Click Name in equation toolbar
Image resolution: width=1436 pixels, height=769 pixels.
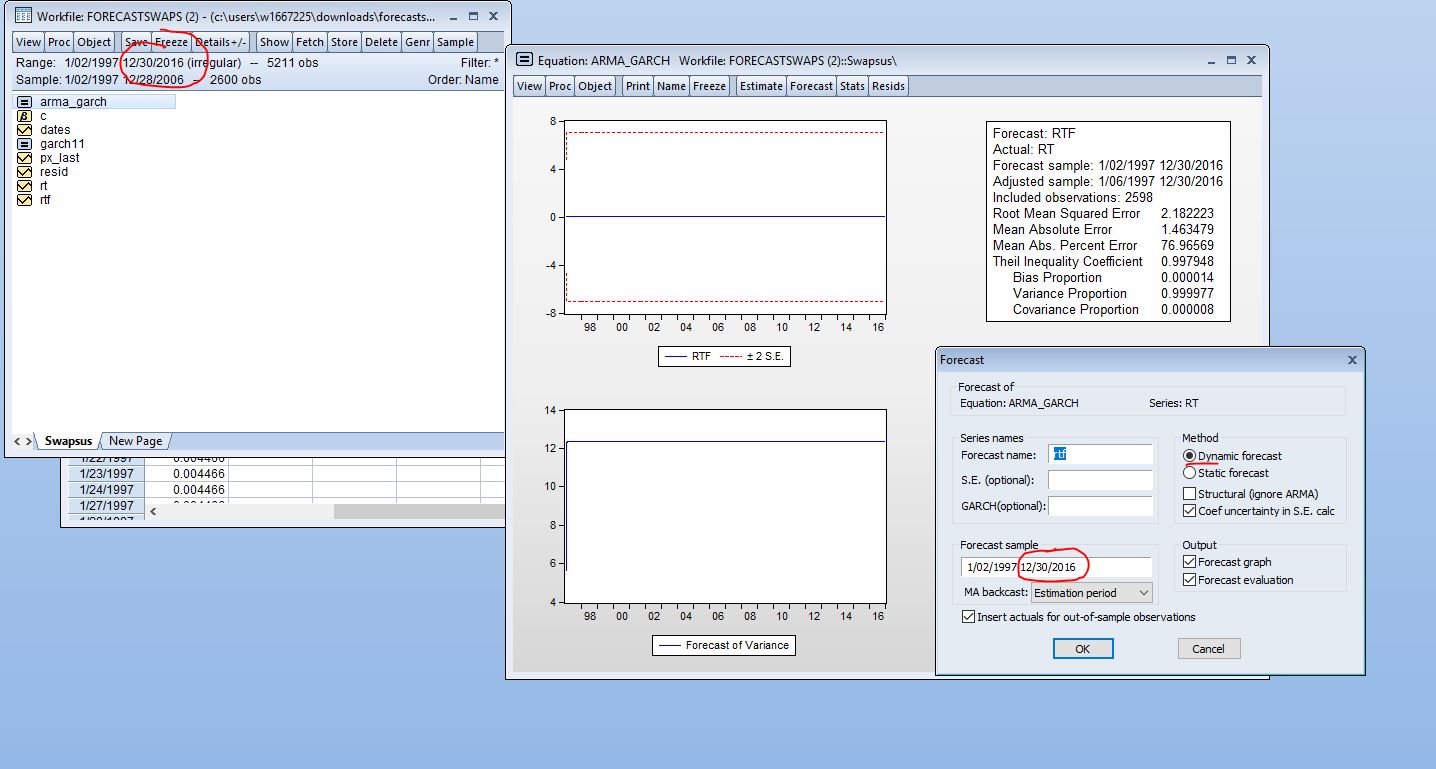pos(672,86)
